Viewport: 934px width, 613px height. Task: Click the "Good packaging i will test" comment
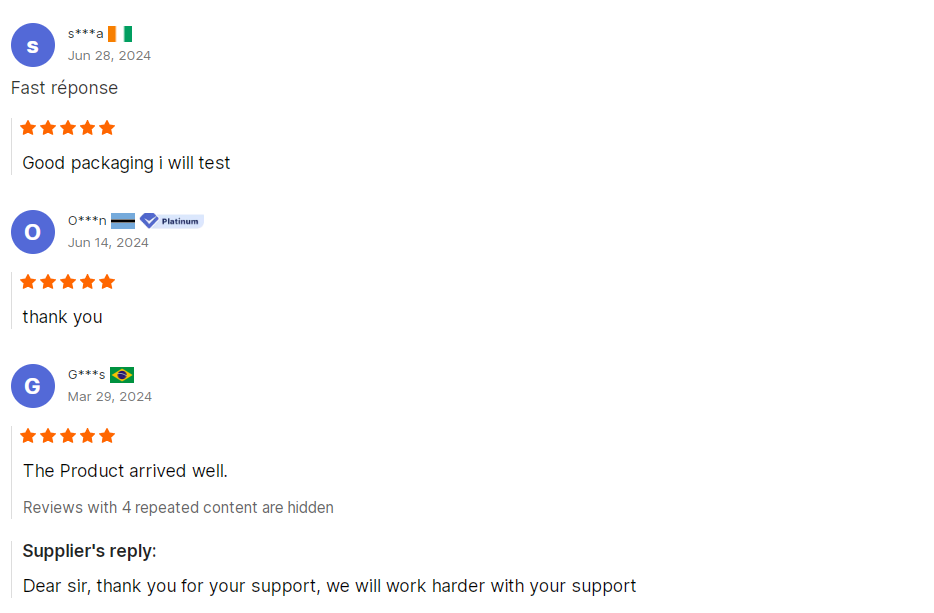[x=126, y=163]
